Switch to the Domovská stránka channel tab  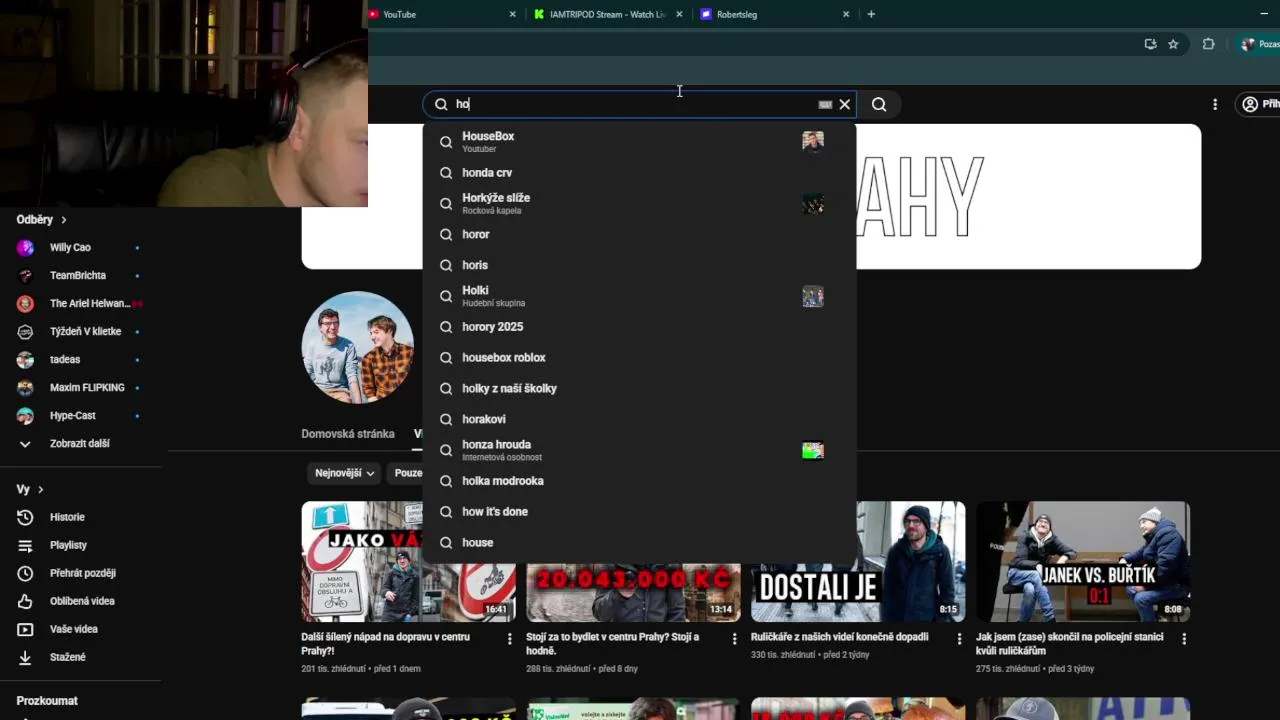(348, 434)
